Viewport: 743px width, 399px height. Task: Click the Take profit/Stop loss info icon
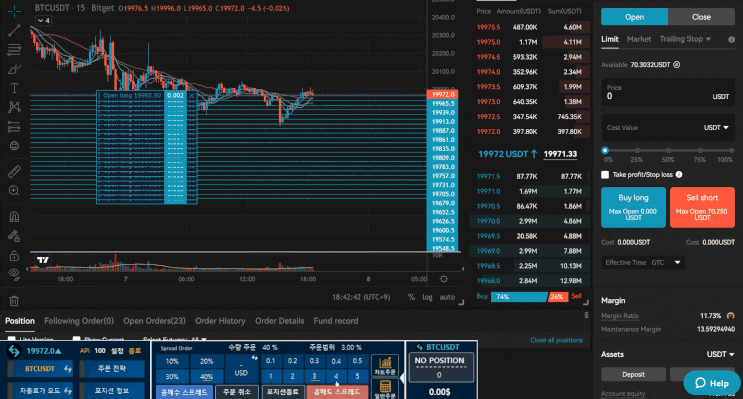(x=679, y=174)
